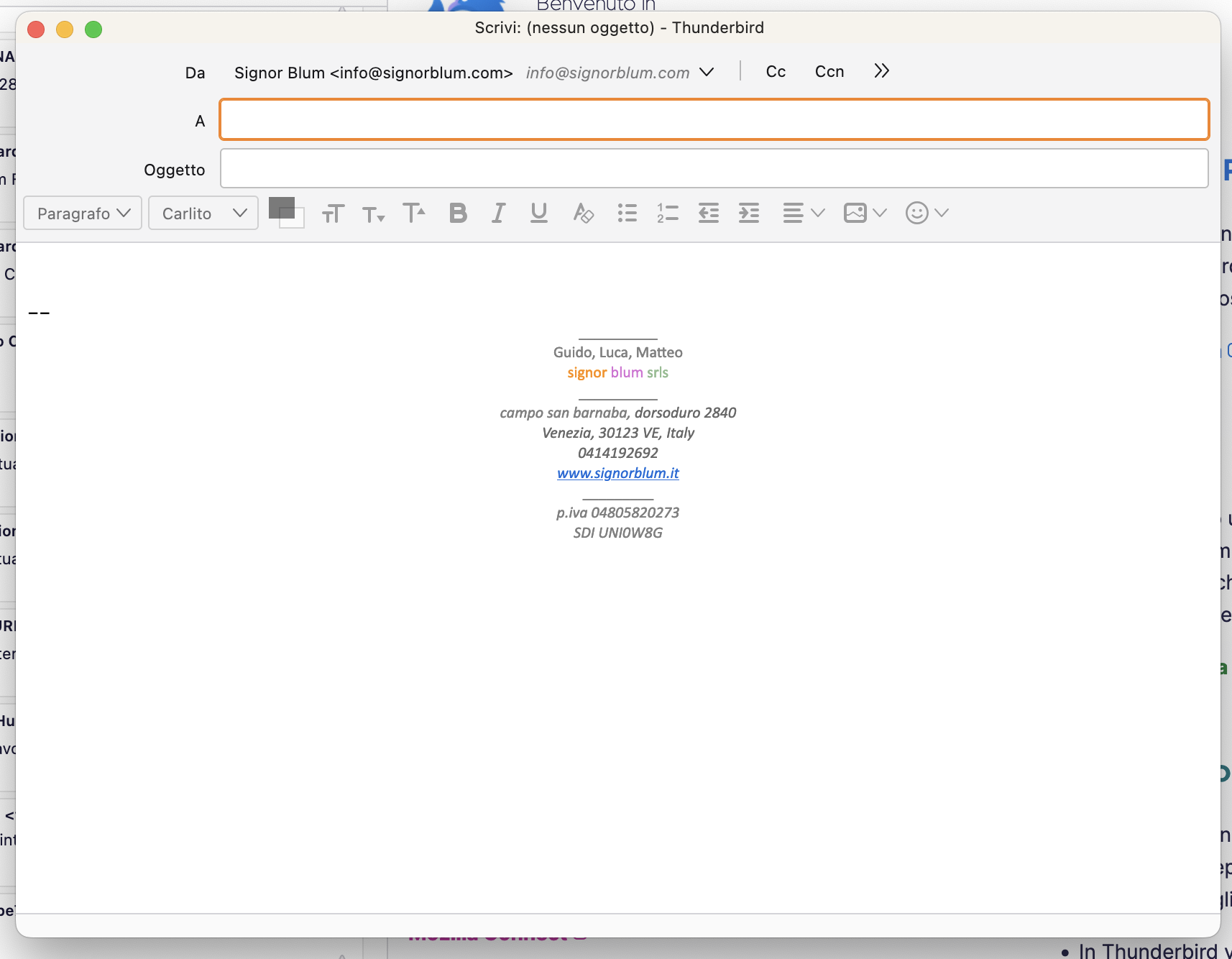
Task: Insert a numbered list
Action: coord(668,214)
